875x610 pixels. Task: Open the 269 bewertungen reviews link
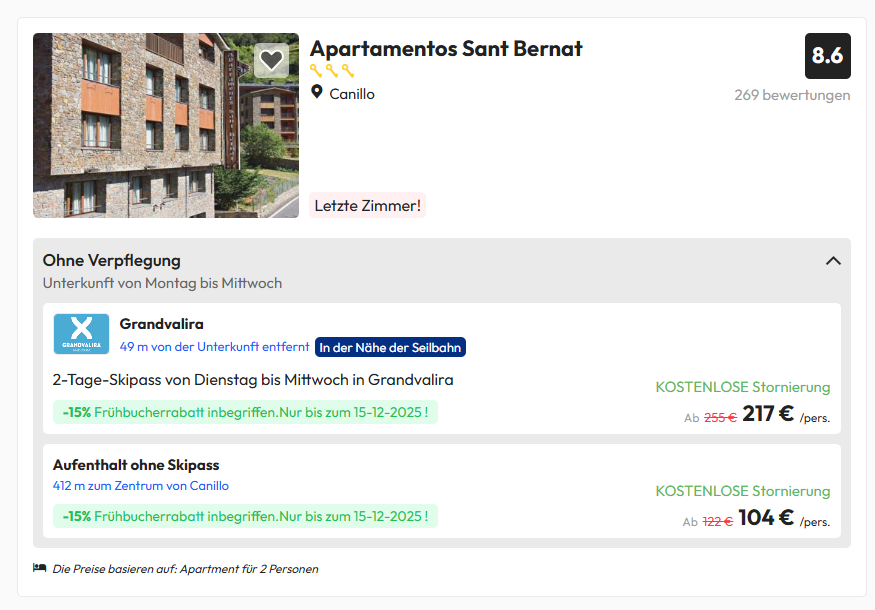(x=792, y=95)
